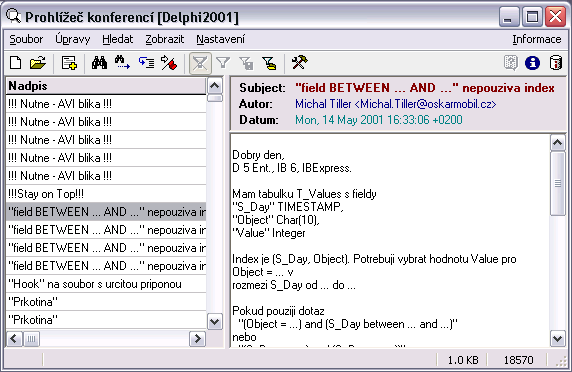Click the message body scrollbar up arrow
Screen dimensions: 572x372
click(x=557, y=142)
